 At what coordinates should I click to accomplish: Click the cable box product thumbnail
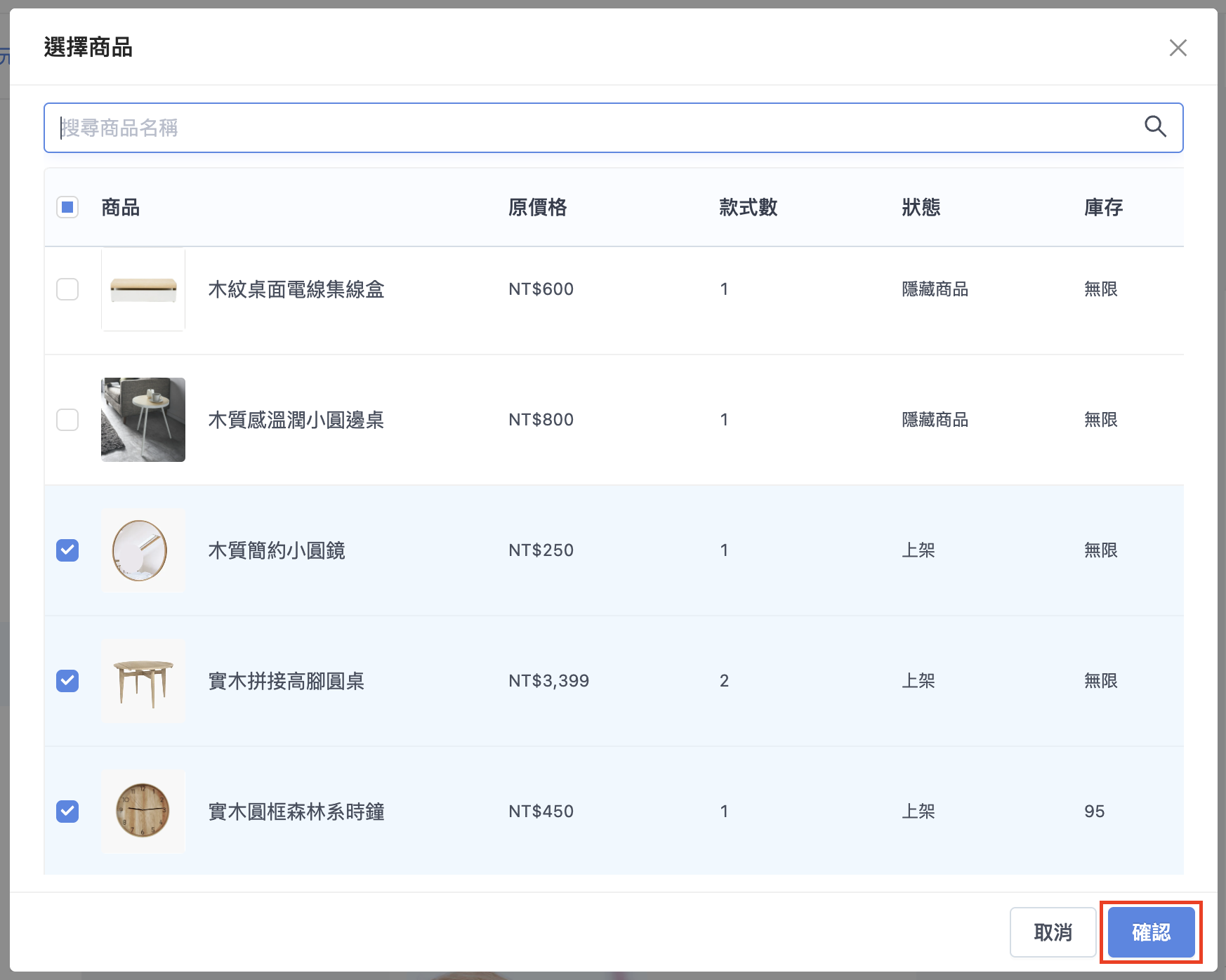(143, 289)
